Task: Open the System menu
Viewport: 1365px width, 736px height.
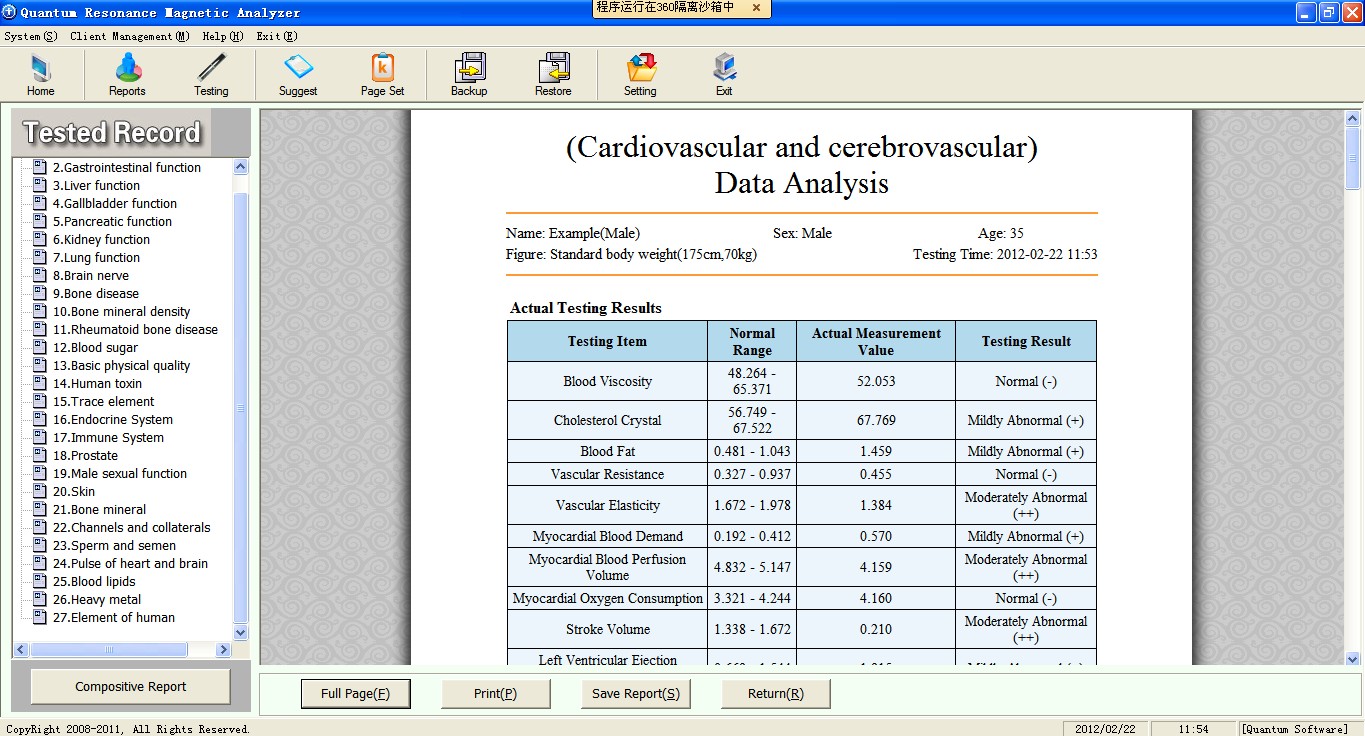Action: pos(30,36)
